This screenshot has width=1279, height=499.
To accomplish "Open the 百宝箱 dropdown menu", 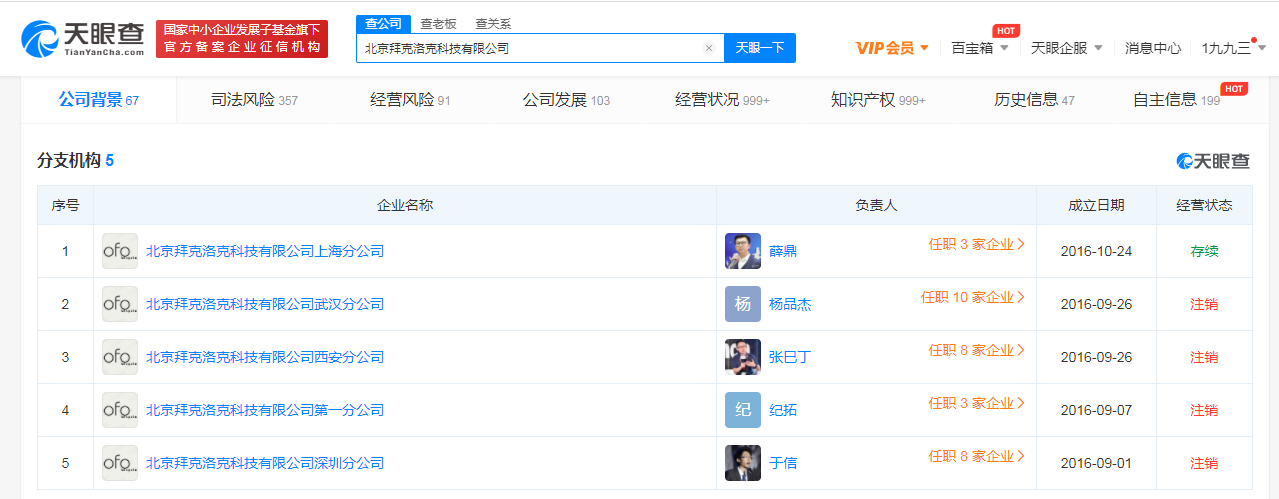I will (x=979, y=48).
